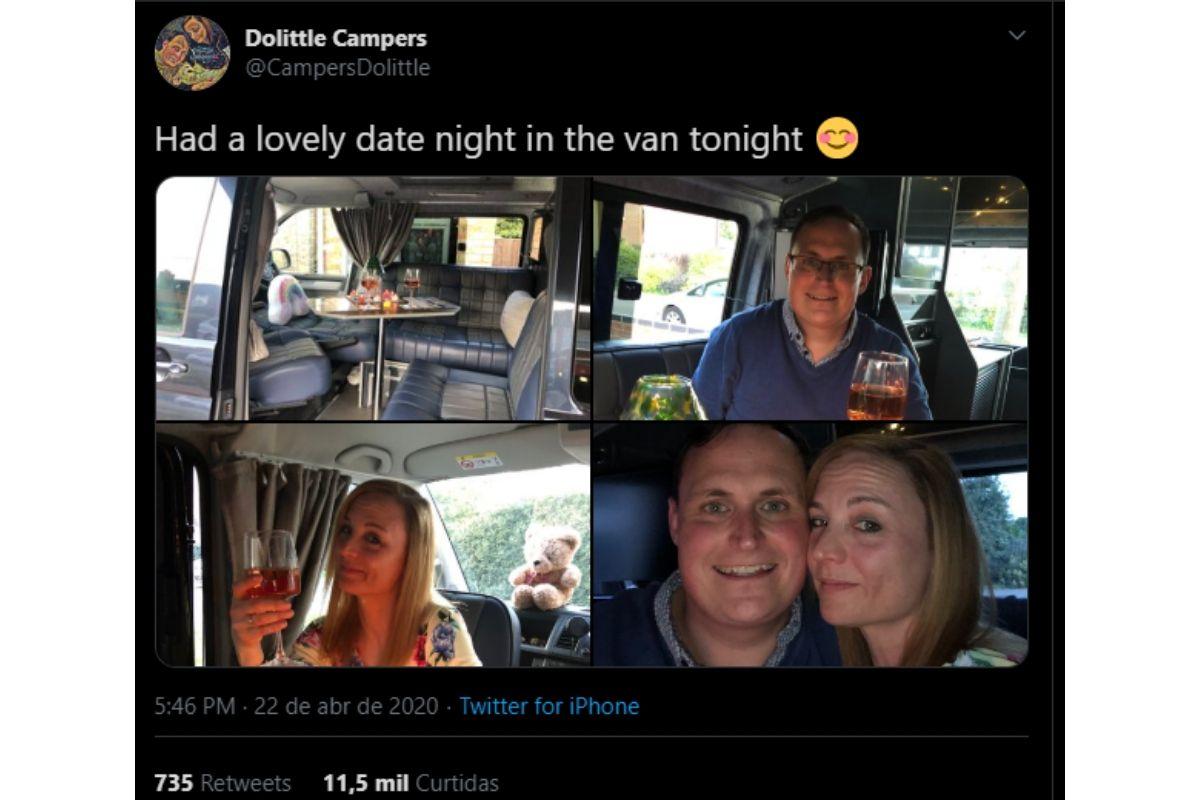The image size is (1200, 800).
Task: Click the drink glass beside the man
Action: pyautogui.click(x=876, y=385)
